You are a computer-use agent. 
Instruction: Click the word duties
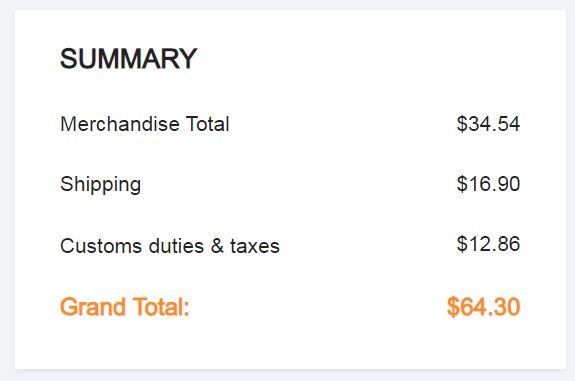tap(176, 246)
